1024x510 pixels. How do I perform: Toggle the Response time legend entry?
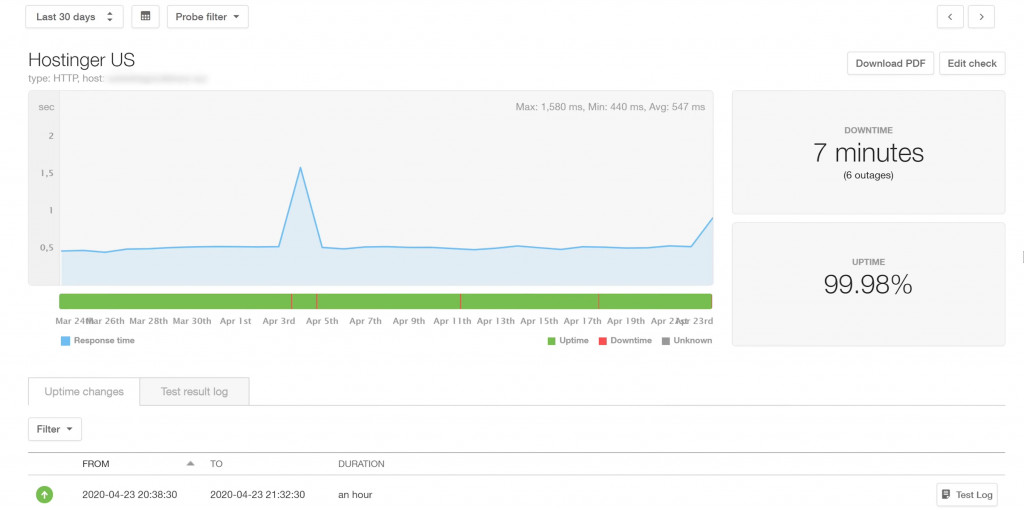pos(97,341)
